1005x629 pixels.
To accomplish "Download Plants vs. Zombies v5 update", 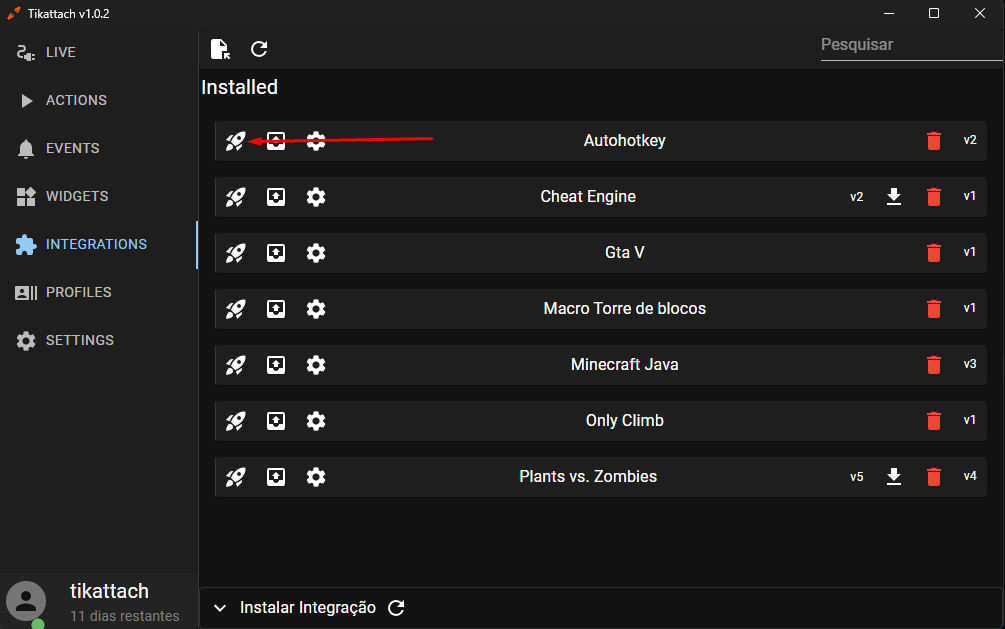I will tap(893, 476).
